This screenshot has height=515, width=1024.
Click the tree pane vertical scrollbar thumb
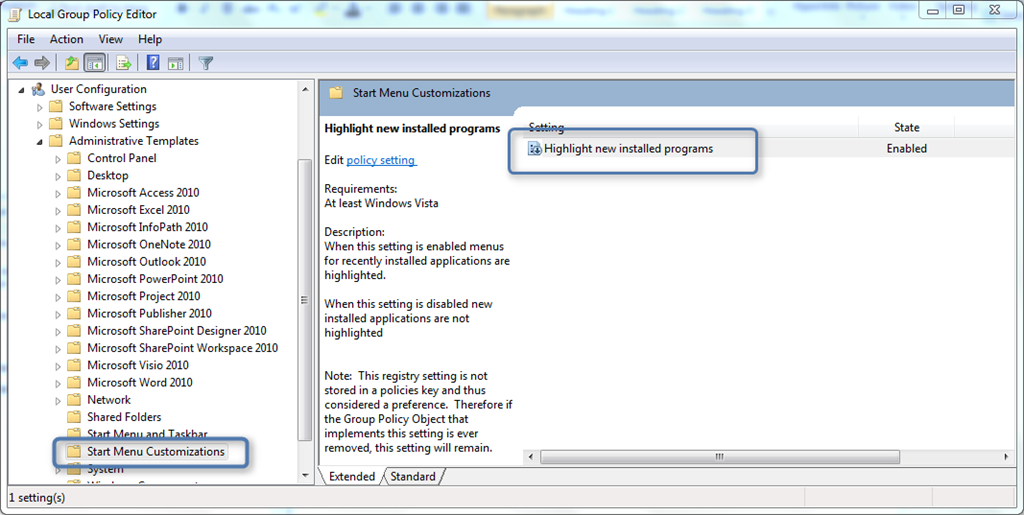pyautogui.click(x=304, y=300)
